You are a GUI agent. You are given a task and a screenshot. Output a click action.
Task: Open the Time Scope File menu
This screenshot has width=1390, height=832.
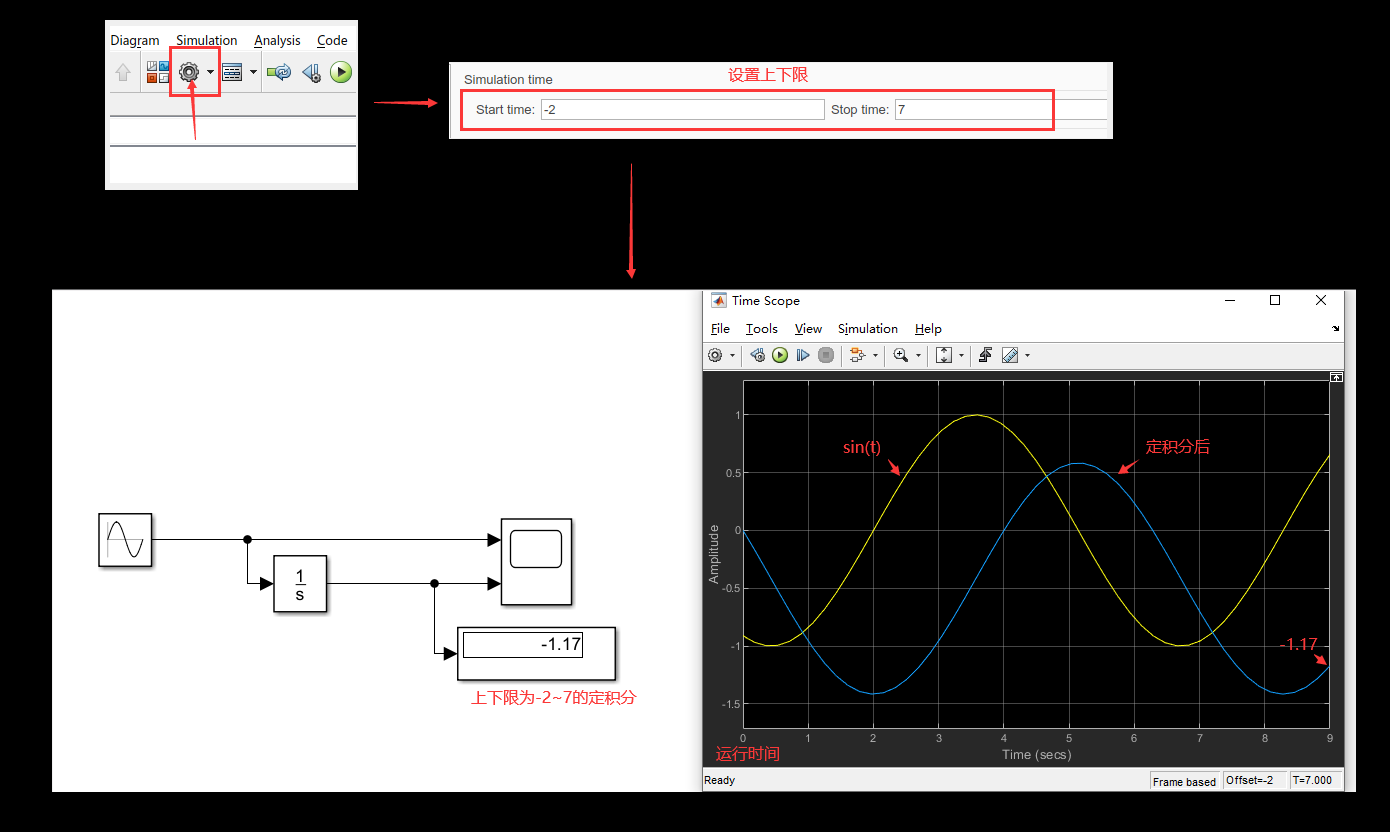click(720, 328)
